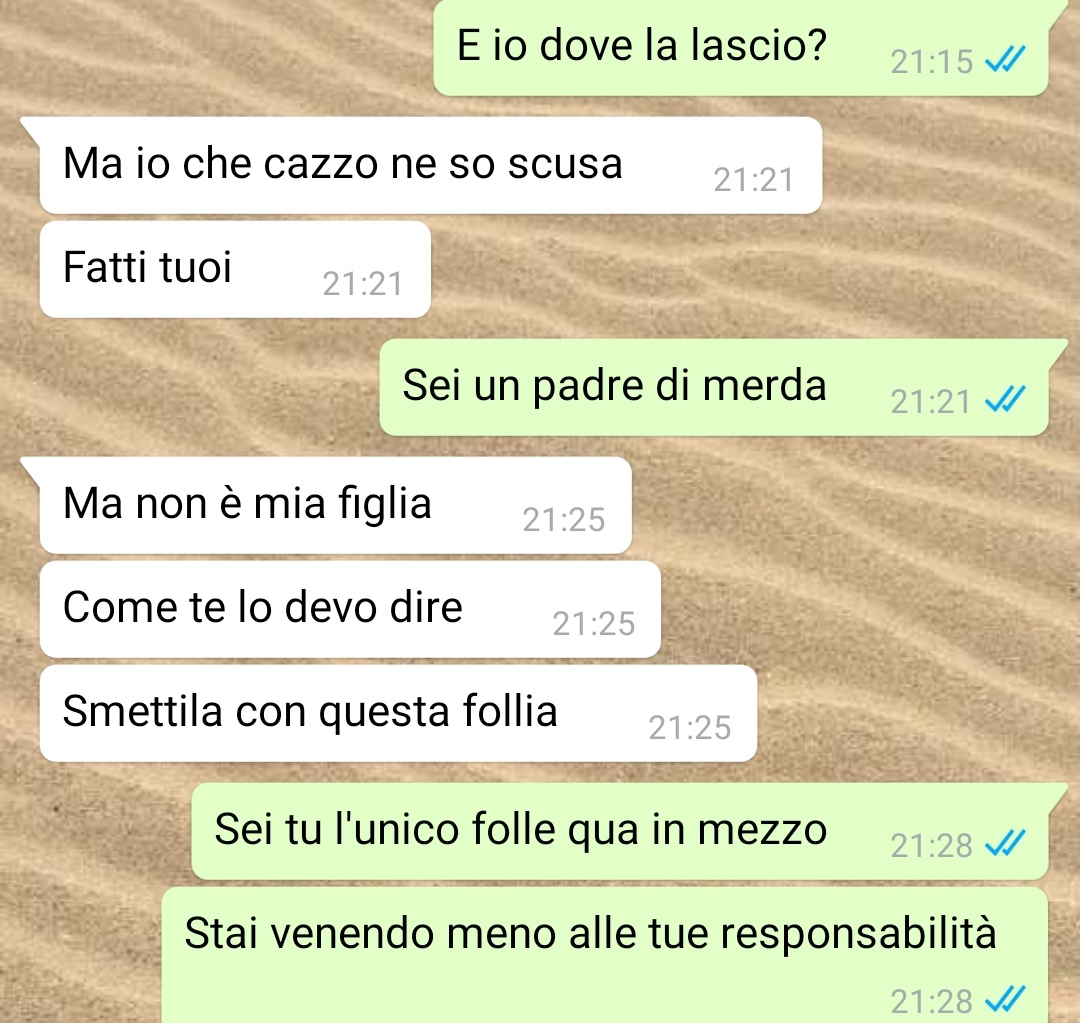
Task: Tap the read ticks on 'Sei tu l'unico folle'
Action: click(x=1005, y=843)
